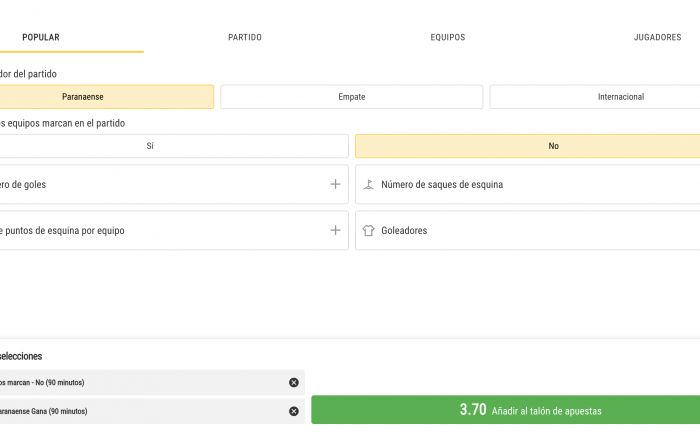Switch to the POPULAR tab

coord(41,37)
